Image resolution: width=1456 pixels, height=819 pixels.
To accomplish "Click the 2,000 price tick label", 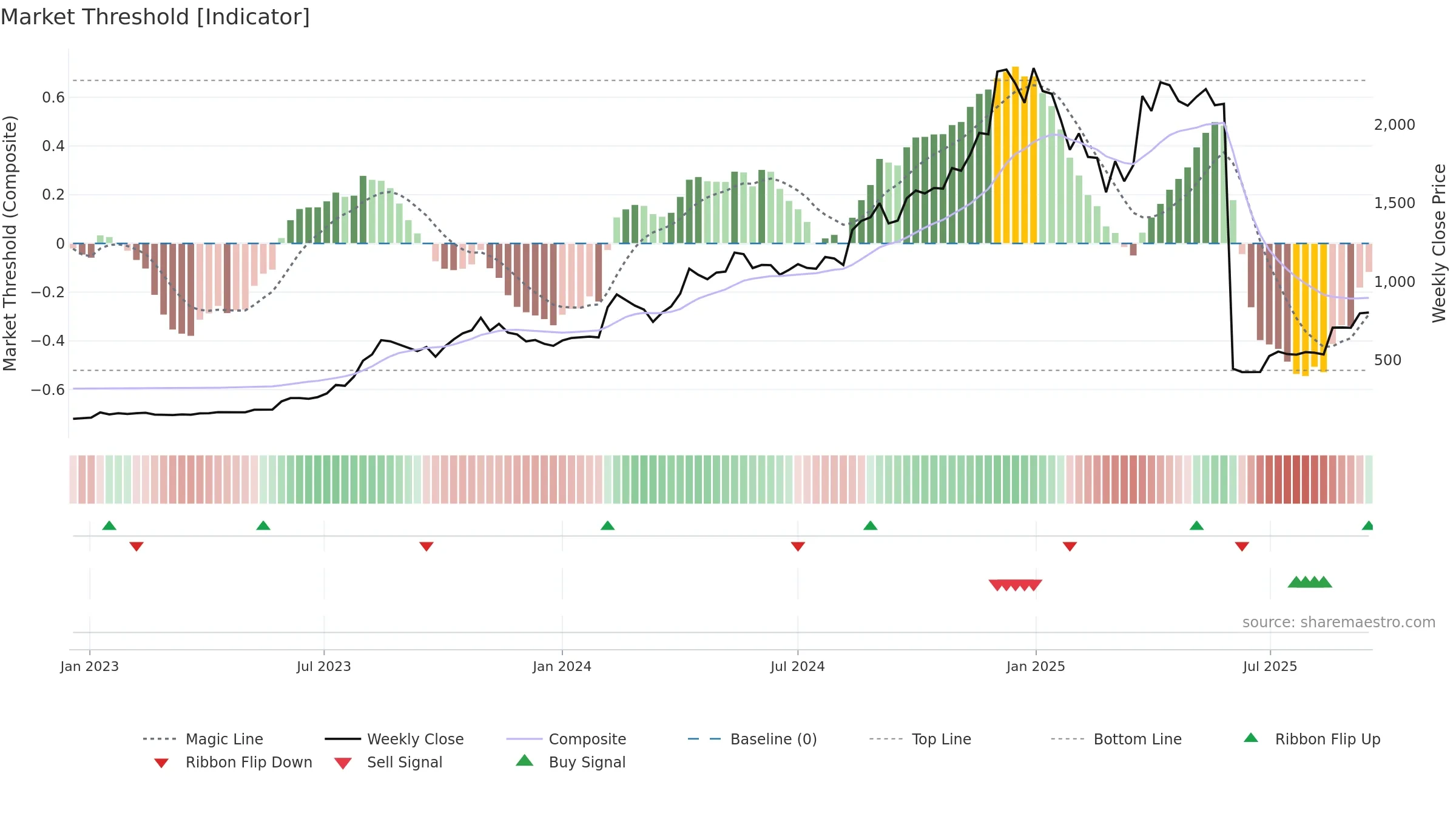I will coord(1395,125).
